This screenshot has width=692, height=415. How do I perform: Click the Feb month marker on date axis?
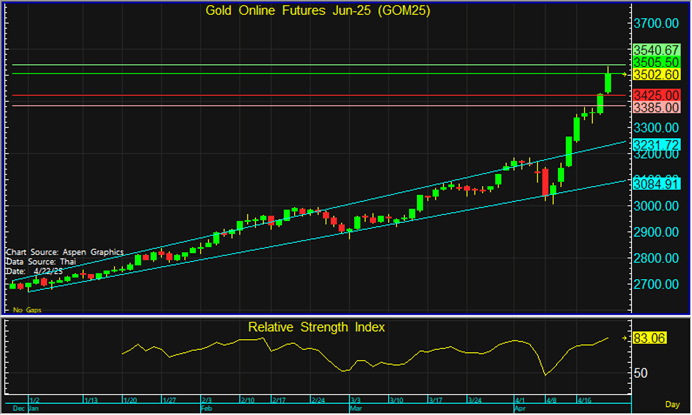(207, 409)
